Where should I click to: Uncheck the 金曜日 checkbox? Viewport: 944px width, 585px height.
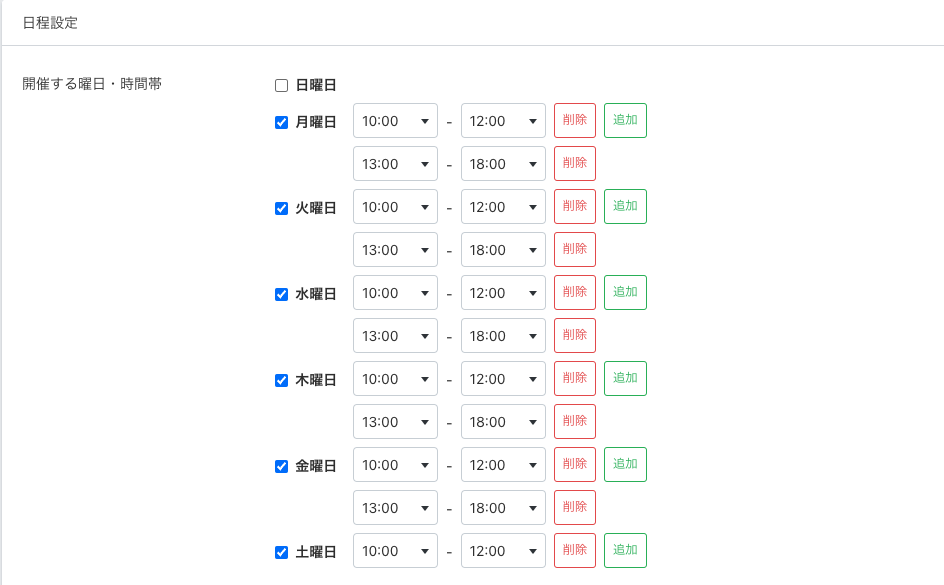(281, 466)
